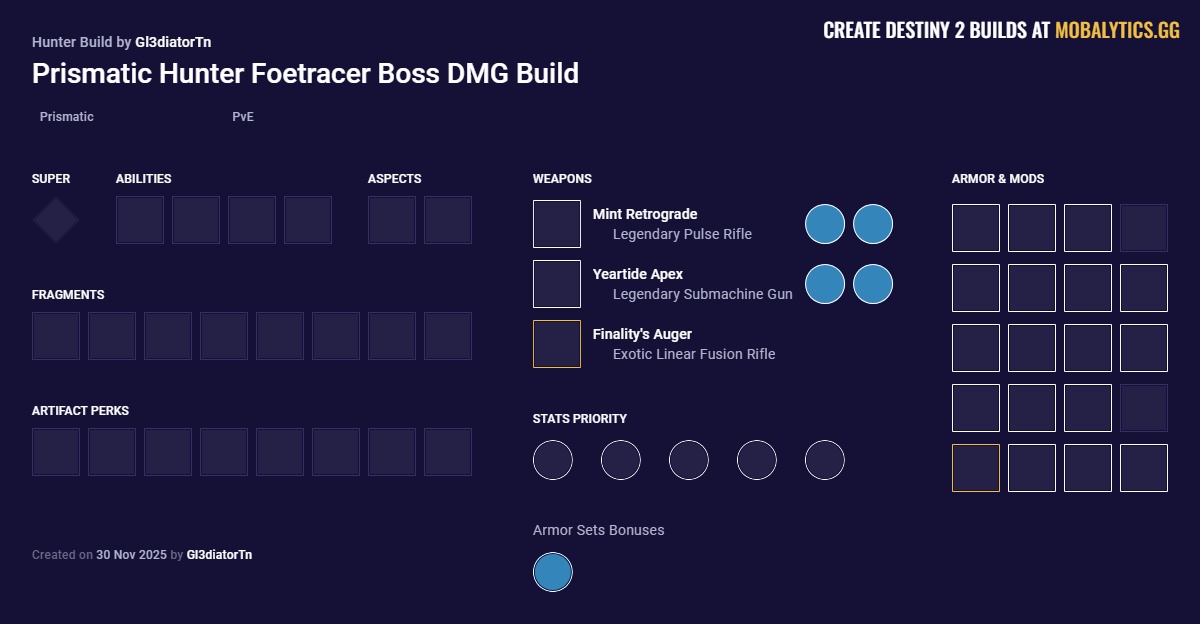Viewport: 1200px width, 624px height.
Task: Select the Super slot diamond
Action: pos(55,219)
